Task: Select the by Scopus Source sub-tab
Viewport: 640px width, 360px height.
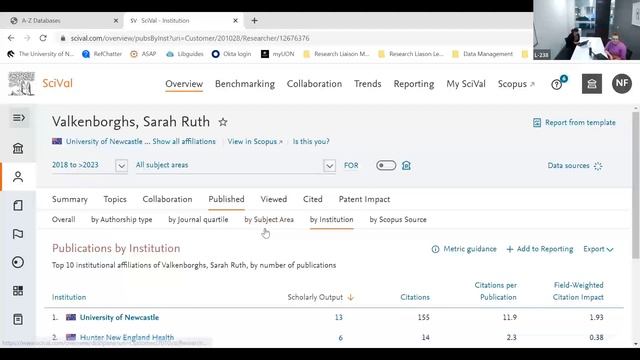Action: [x=398, y=220]
